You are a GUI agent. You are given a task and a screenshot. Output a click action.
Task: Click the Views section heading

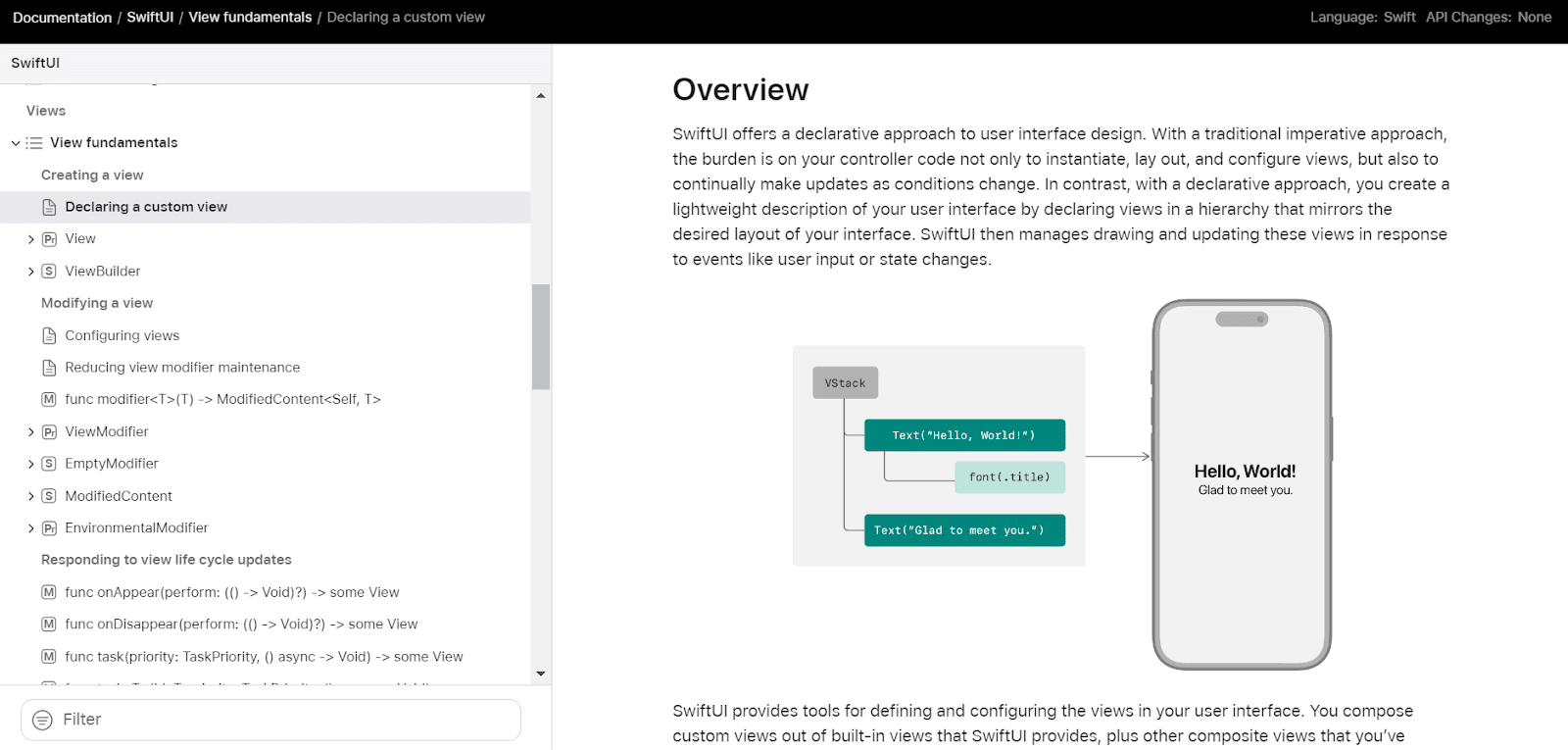click(46, 111)
